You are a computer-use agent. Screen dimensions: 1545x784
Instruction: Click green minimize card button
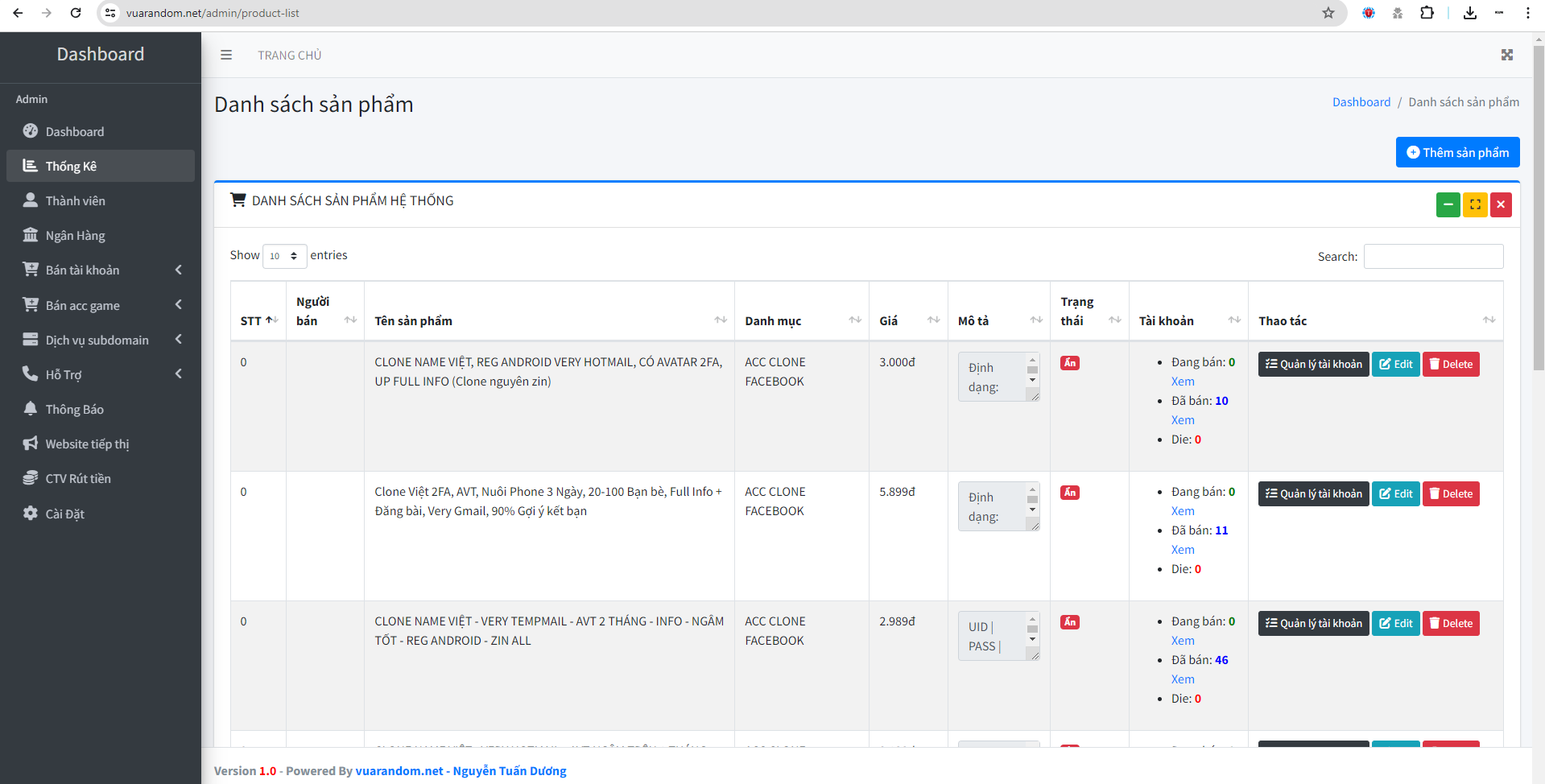click(1448, 204)
